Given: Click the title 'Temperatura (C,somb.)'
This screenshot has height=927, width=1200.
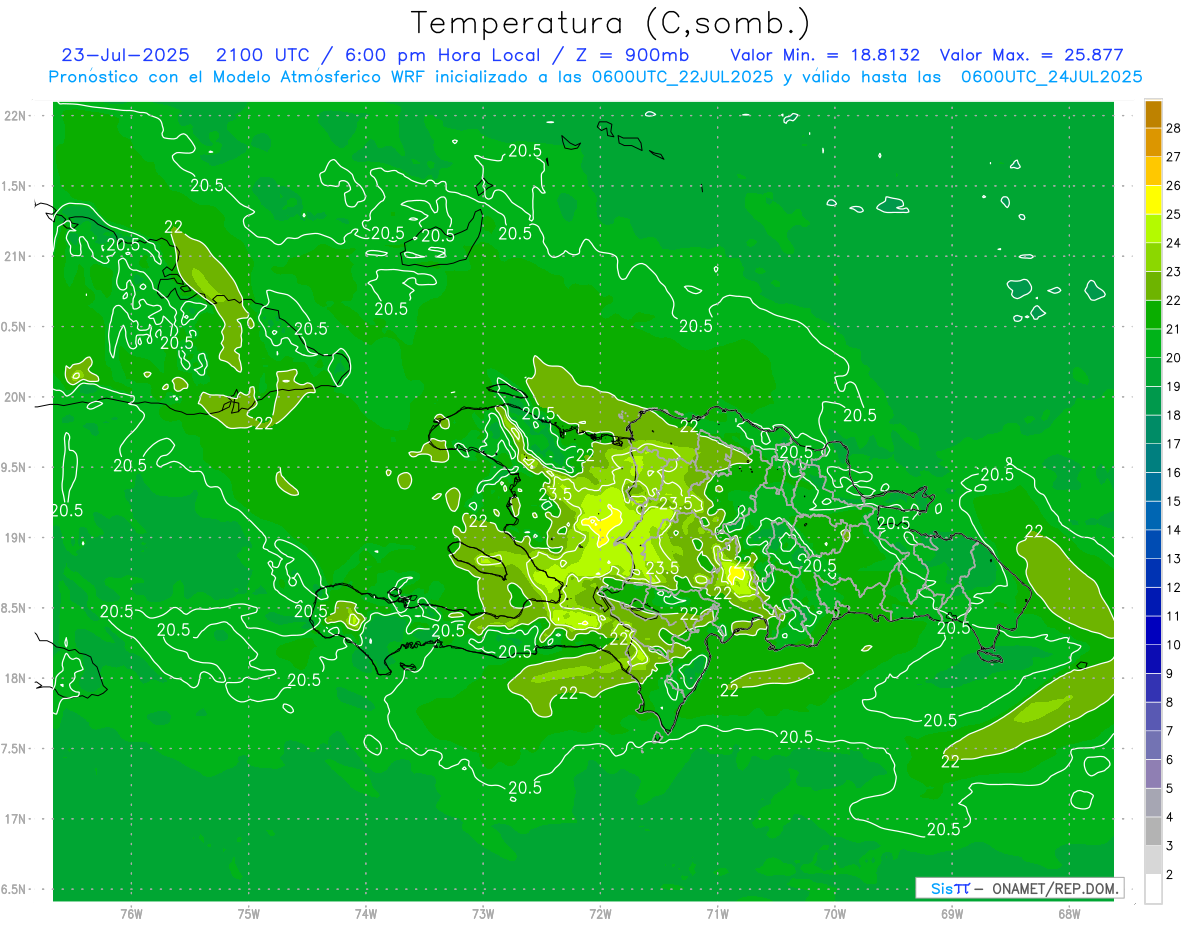Looking at the screenshot, I should pos(611,23).
